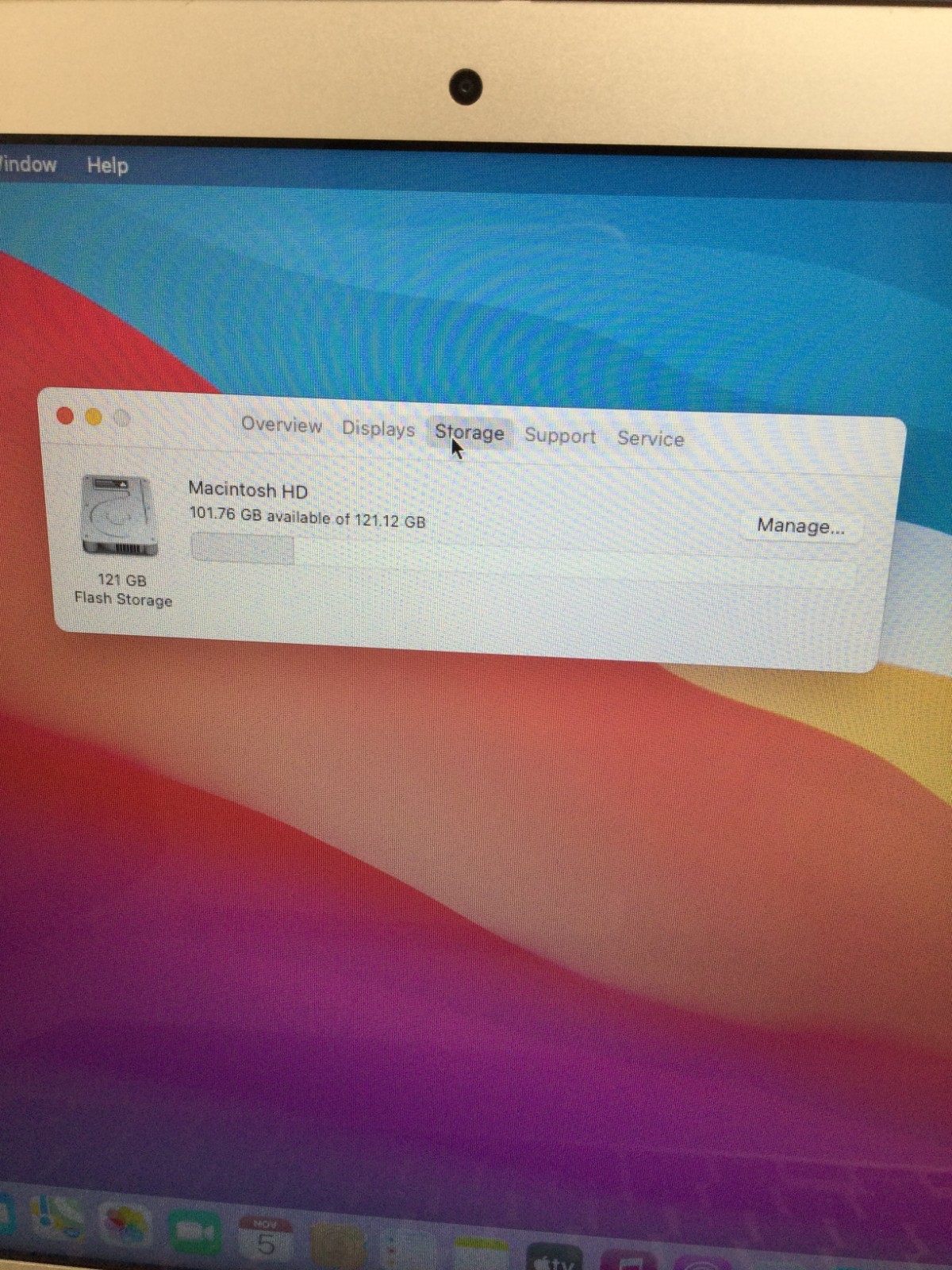Open Contacts from the Dock
This screenshot has width=952, height=1270.
tap(338, 1245)
